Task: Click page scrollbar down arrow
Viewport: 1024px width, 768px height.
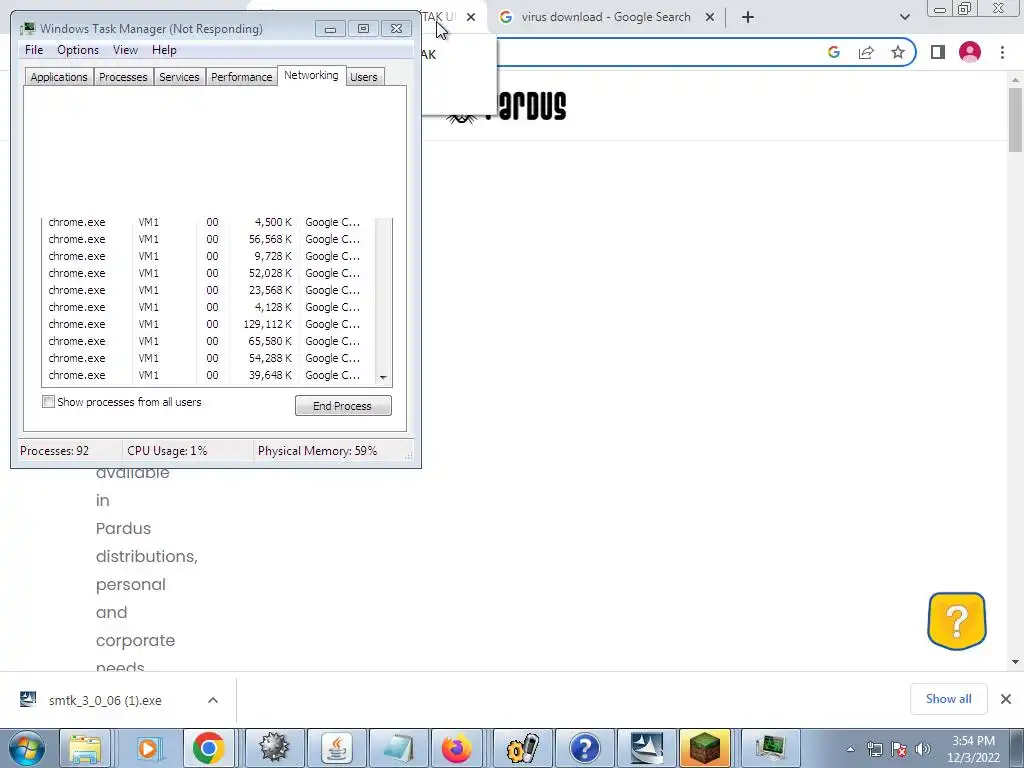Action: pos(1015,662)
